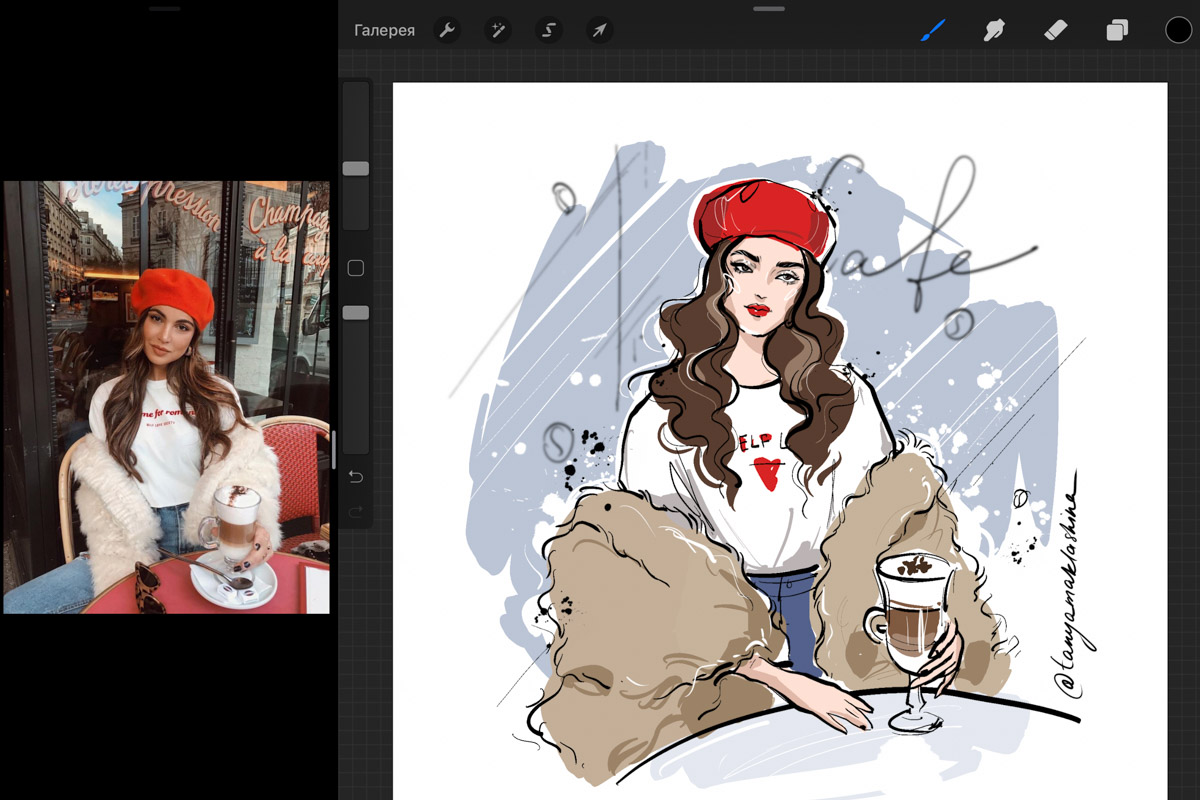Open the Layers panel

tap(1117, 30)
